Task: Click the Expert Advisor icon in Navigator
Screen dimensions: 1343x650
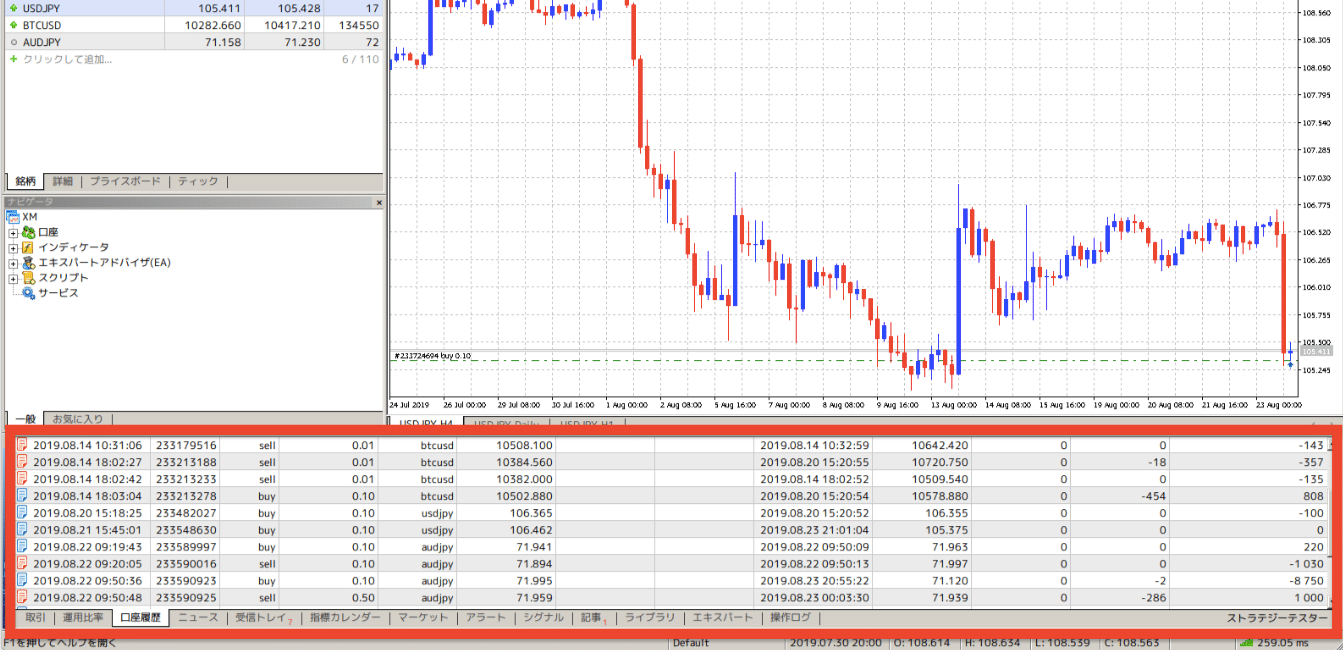Action: pos(28,262)
